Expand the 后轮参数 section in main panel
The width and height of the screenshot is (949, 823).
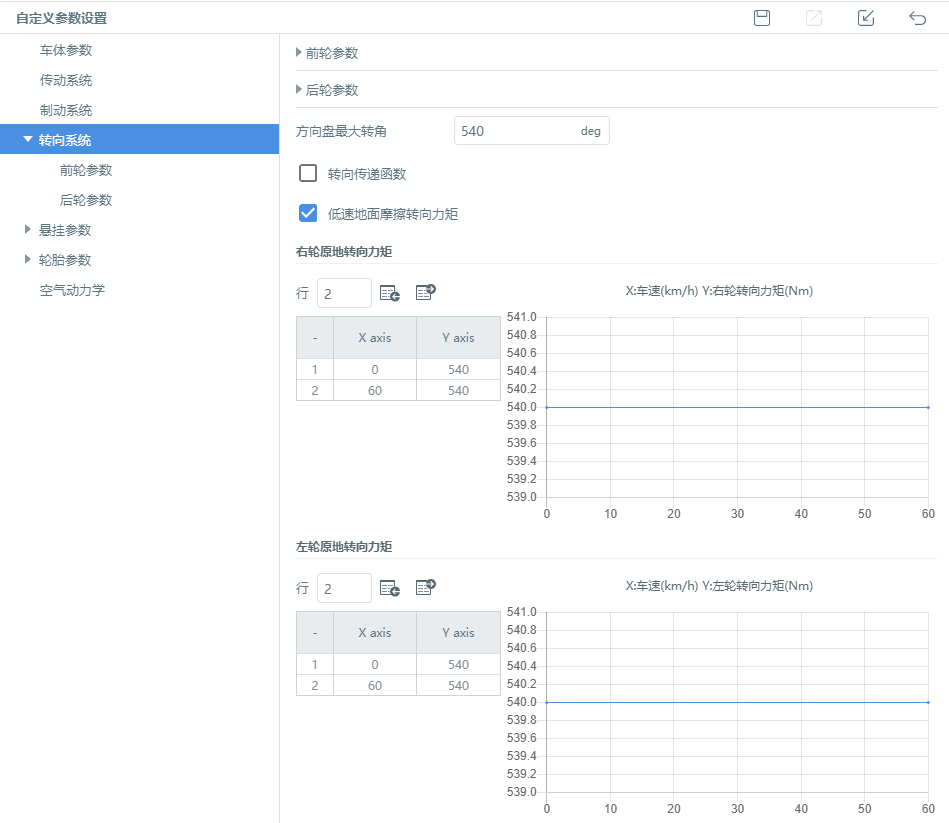coord(299,90)
